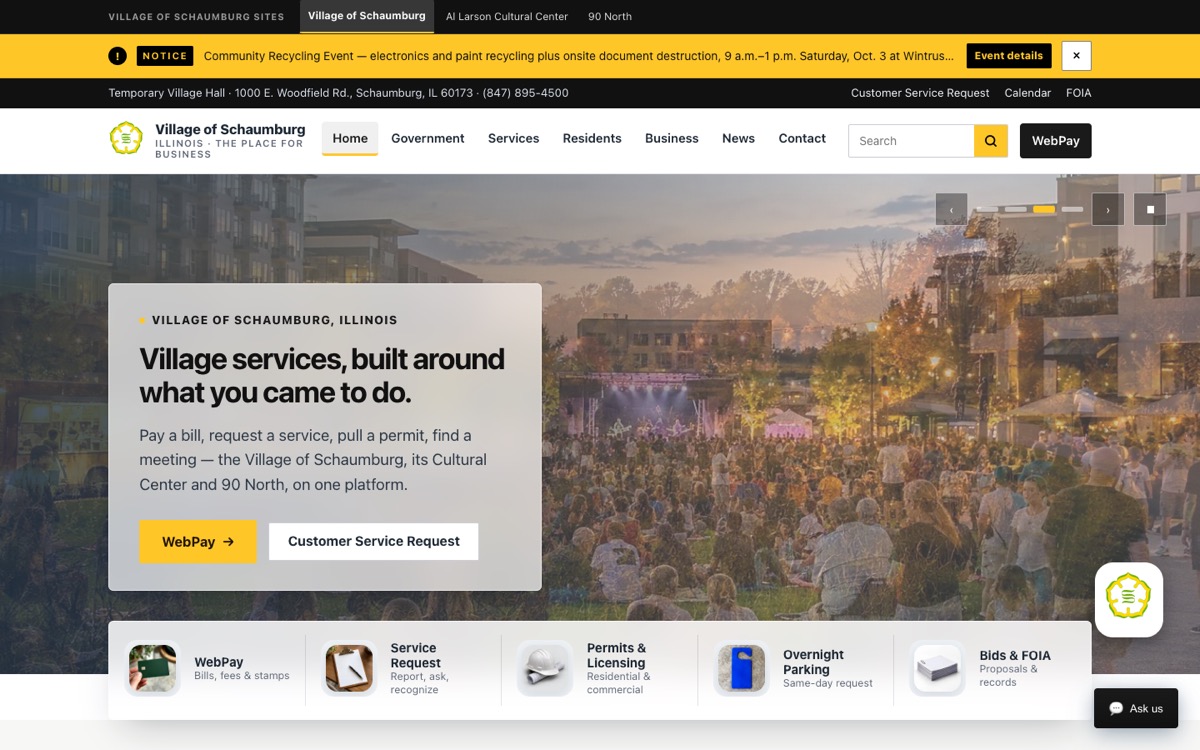
Task: Click the Temporary Village Hall address text
Action: [338, 93]
